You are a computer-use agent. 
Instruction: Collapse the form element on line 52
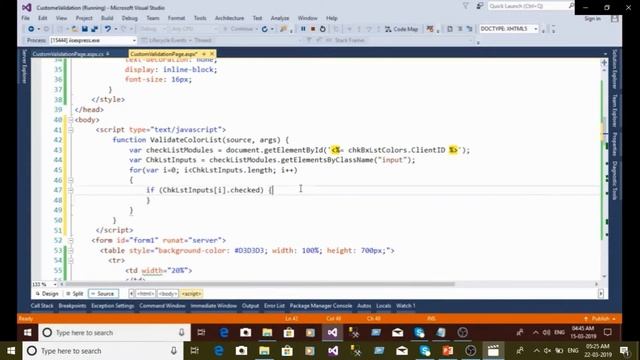70,240
